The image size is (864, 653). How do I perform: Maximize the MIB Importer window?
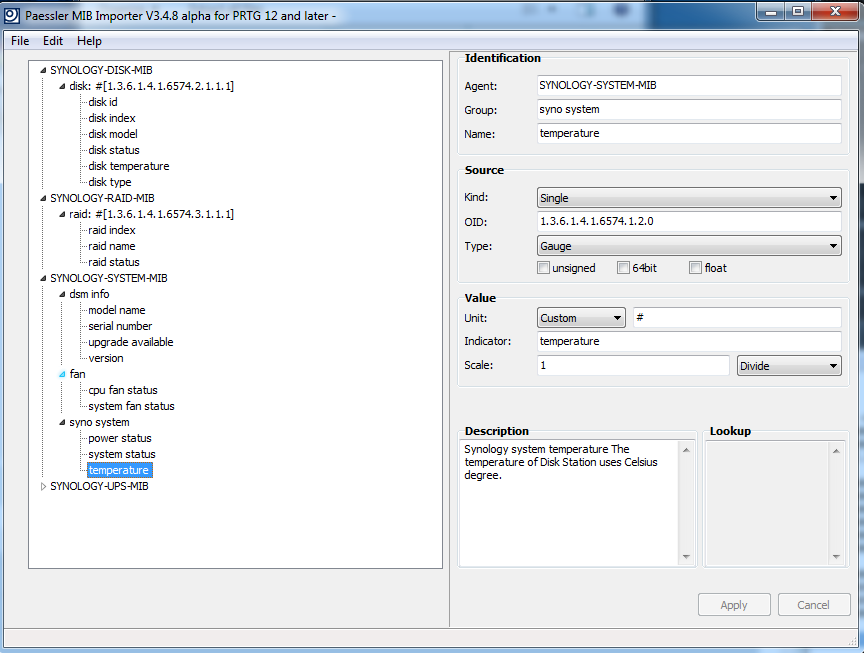click(x=797, y=12)
